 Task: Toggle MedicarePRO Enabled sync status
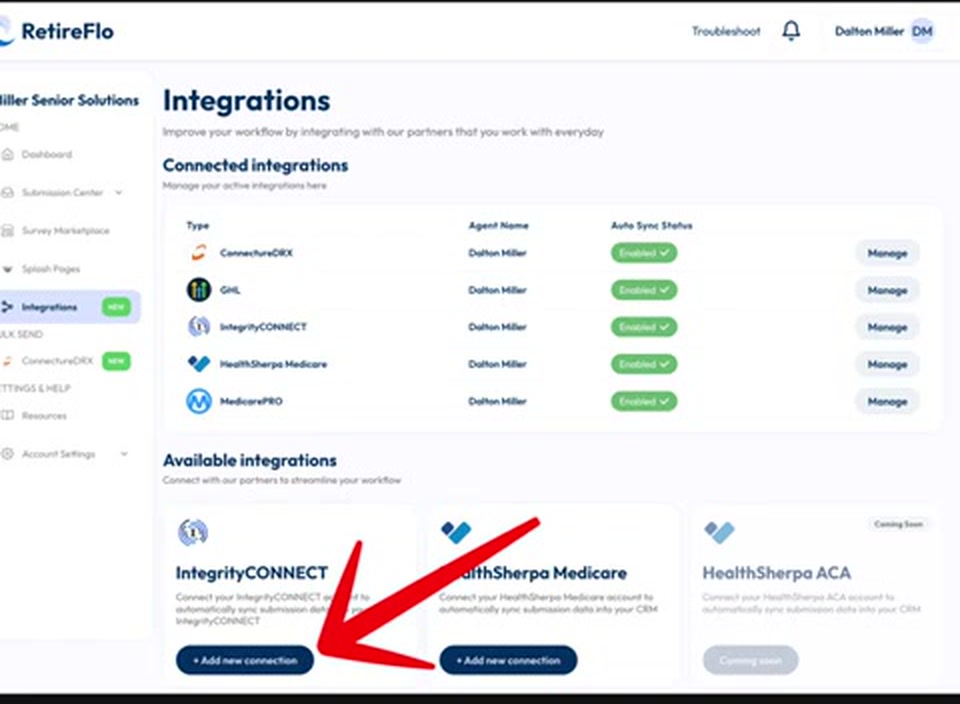[x=643, y=402]
